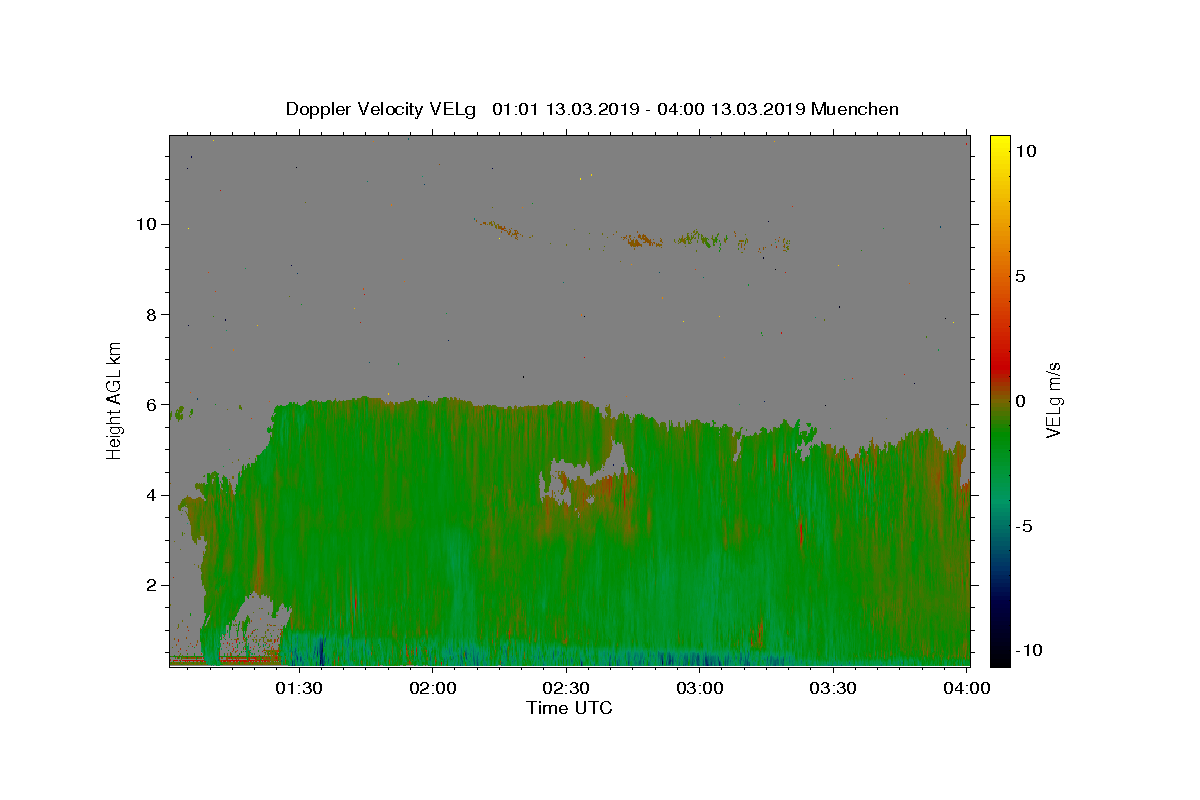Click the 04:00 time tick label
The height and width of the screenshot is (800, 1200).
tap(967, 689)
